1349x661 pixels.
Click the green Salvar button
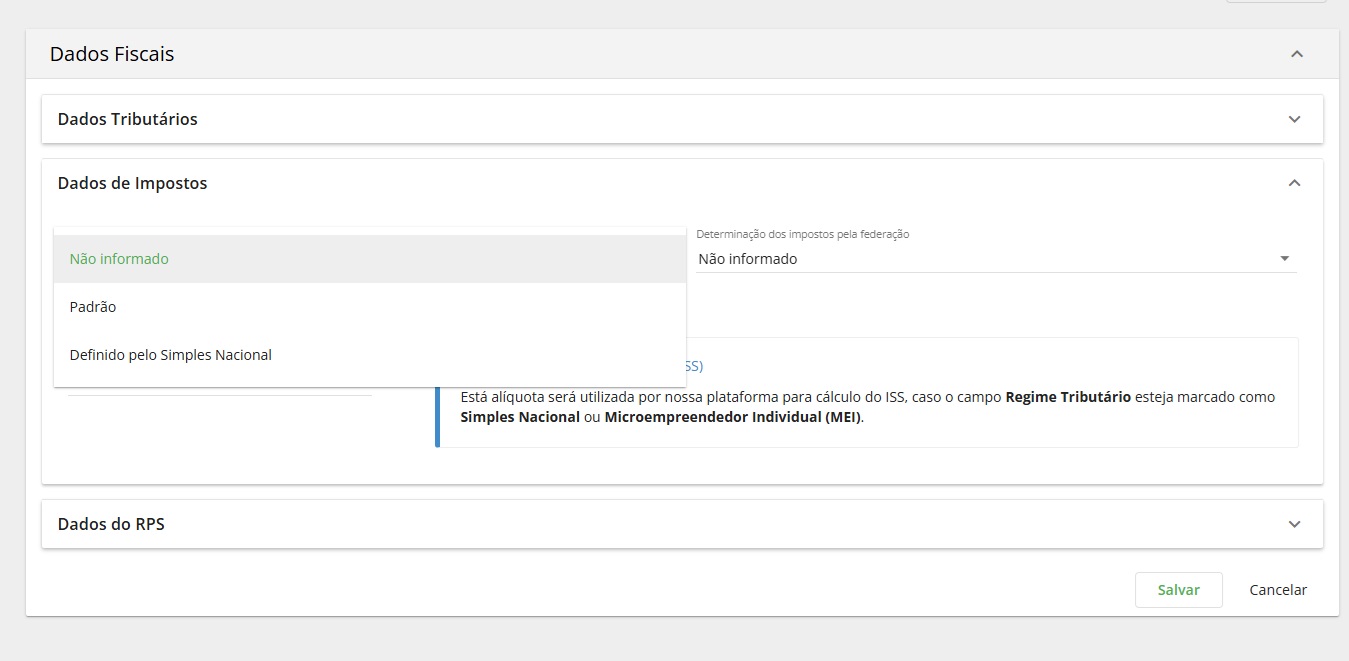click(1178, 590)
